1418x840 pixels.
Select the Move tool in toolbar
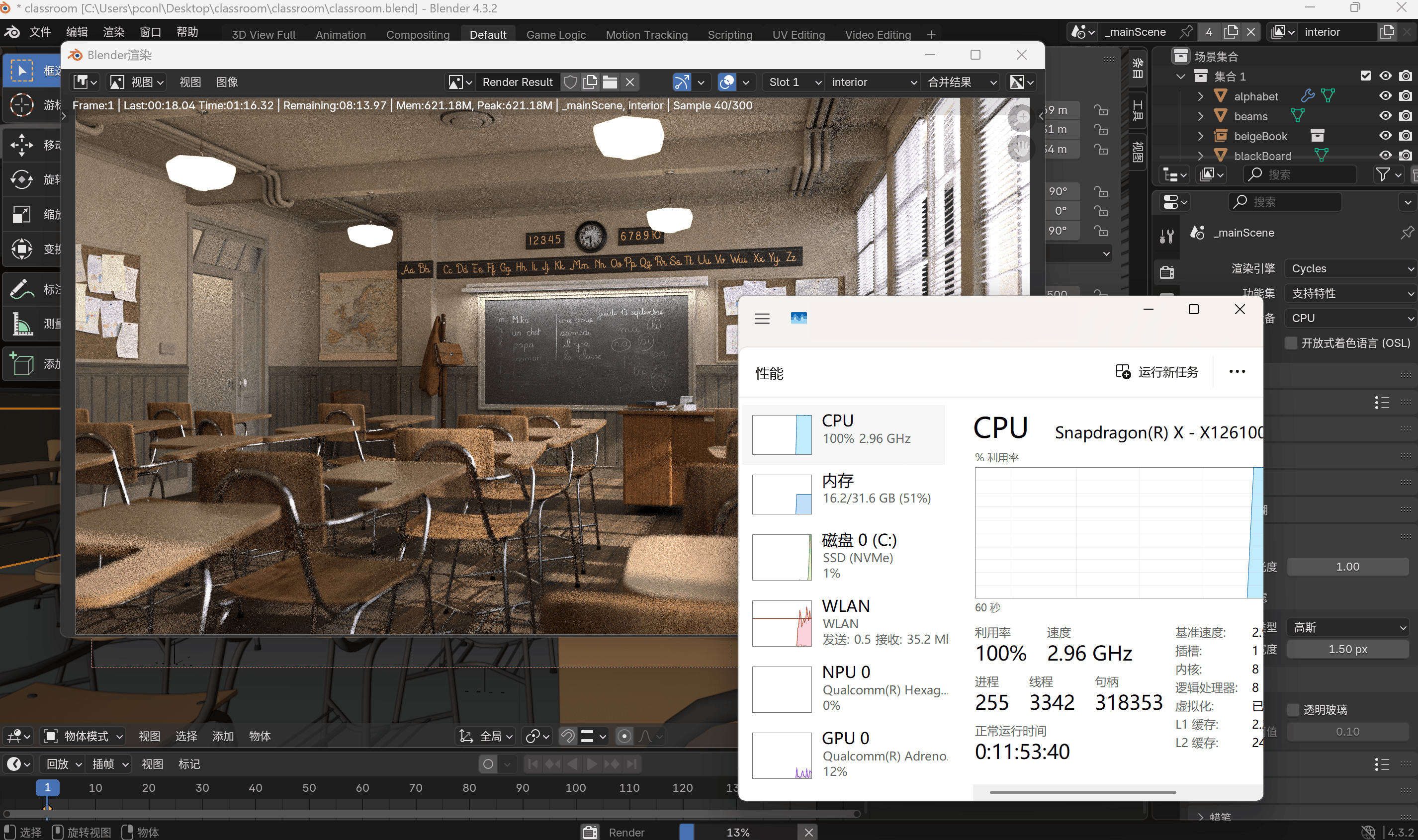point(21,145)
